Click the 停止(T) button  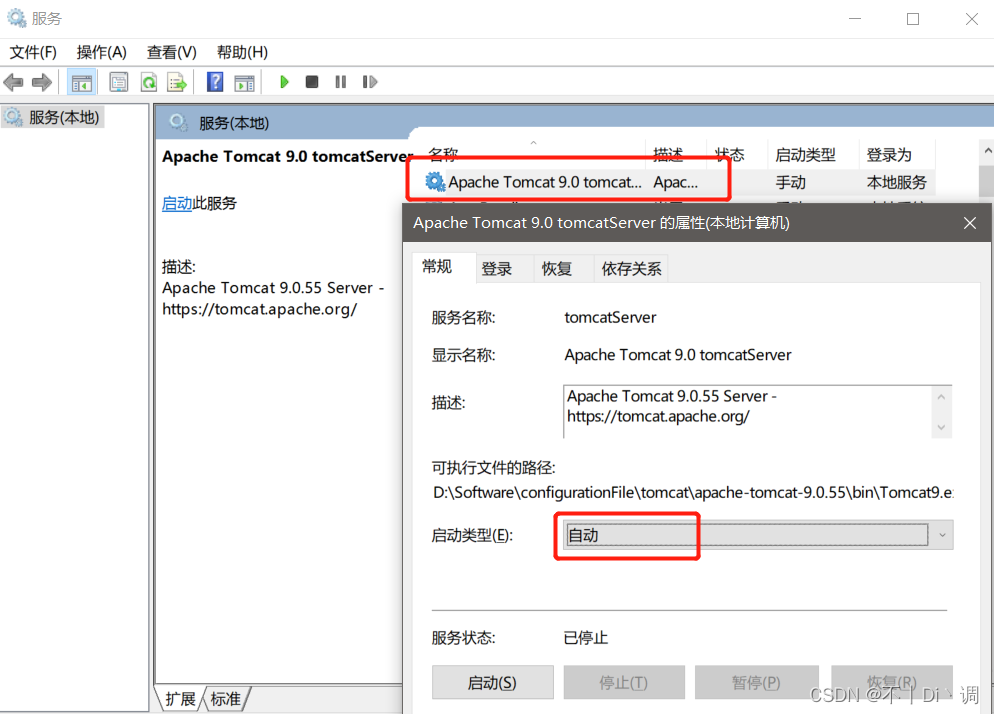tap(624, 682)
